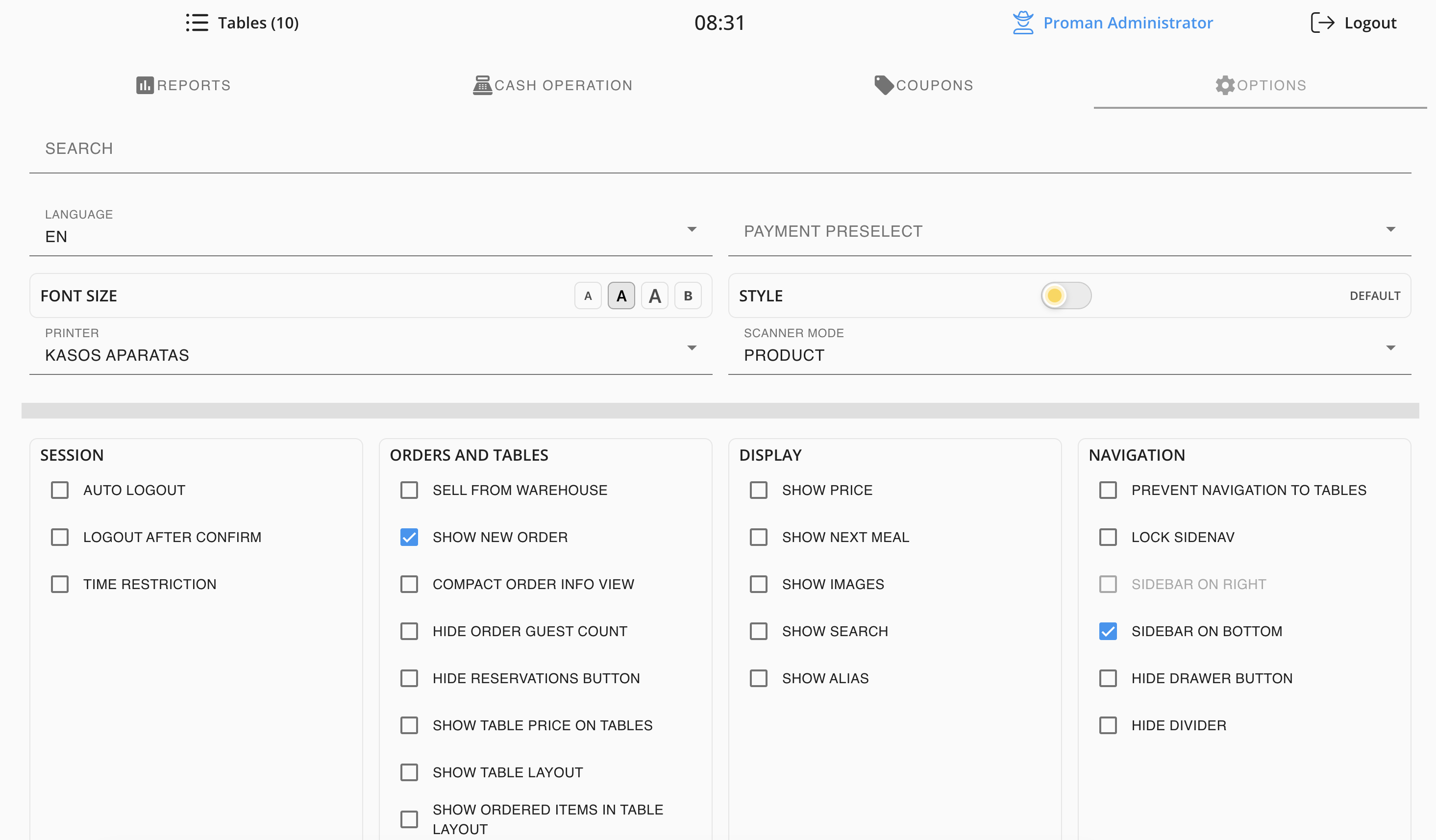
Task: Uncheck Show New Order
Action: pyautogui.click(x=409, y=538)
